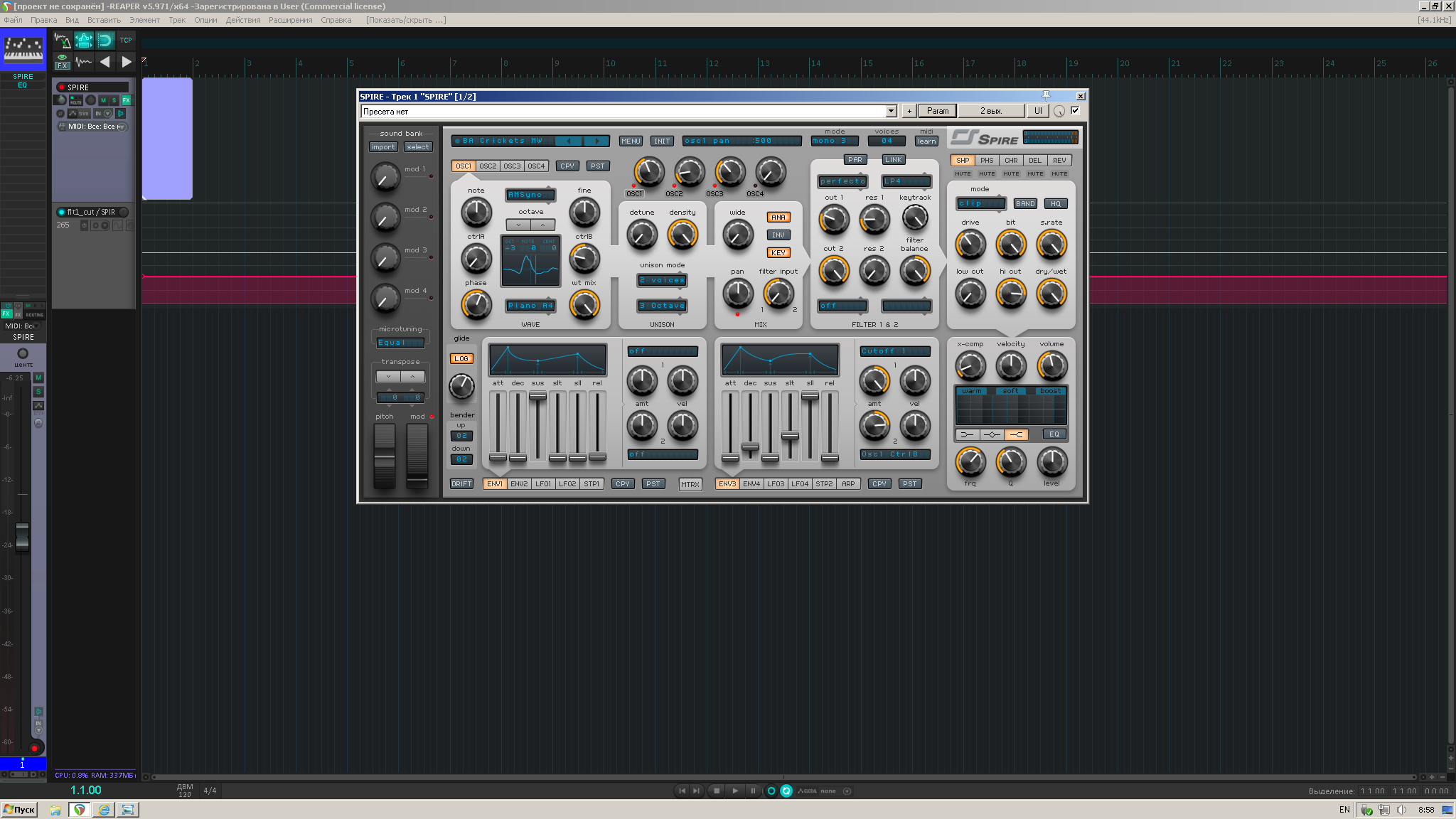Viewport: 1456px width, 819px height.
Task: Switch to the ARP tab
Action: click(x=848, y=484)
